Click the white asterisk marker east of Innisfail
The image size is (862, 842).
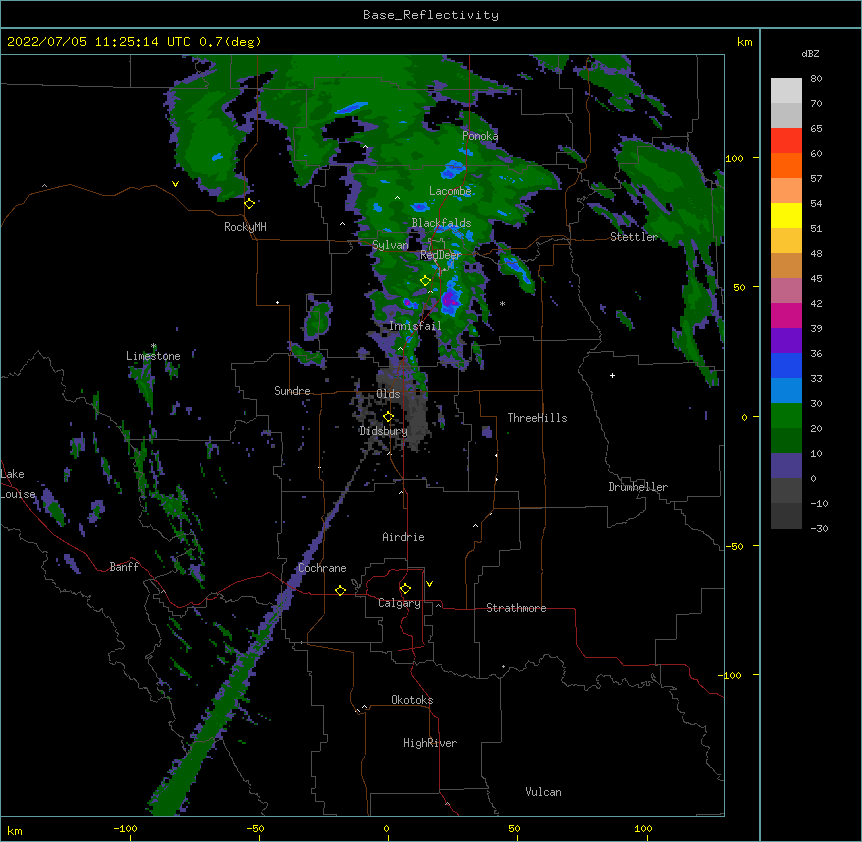502,304
